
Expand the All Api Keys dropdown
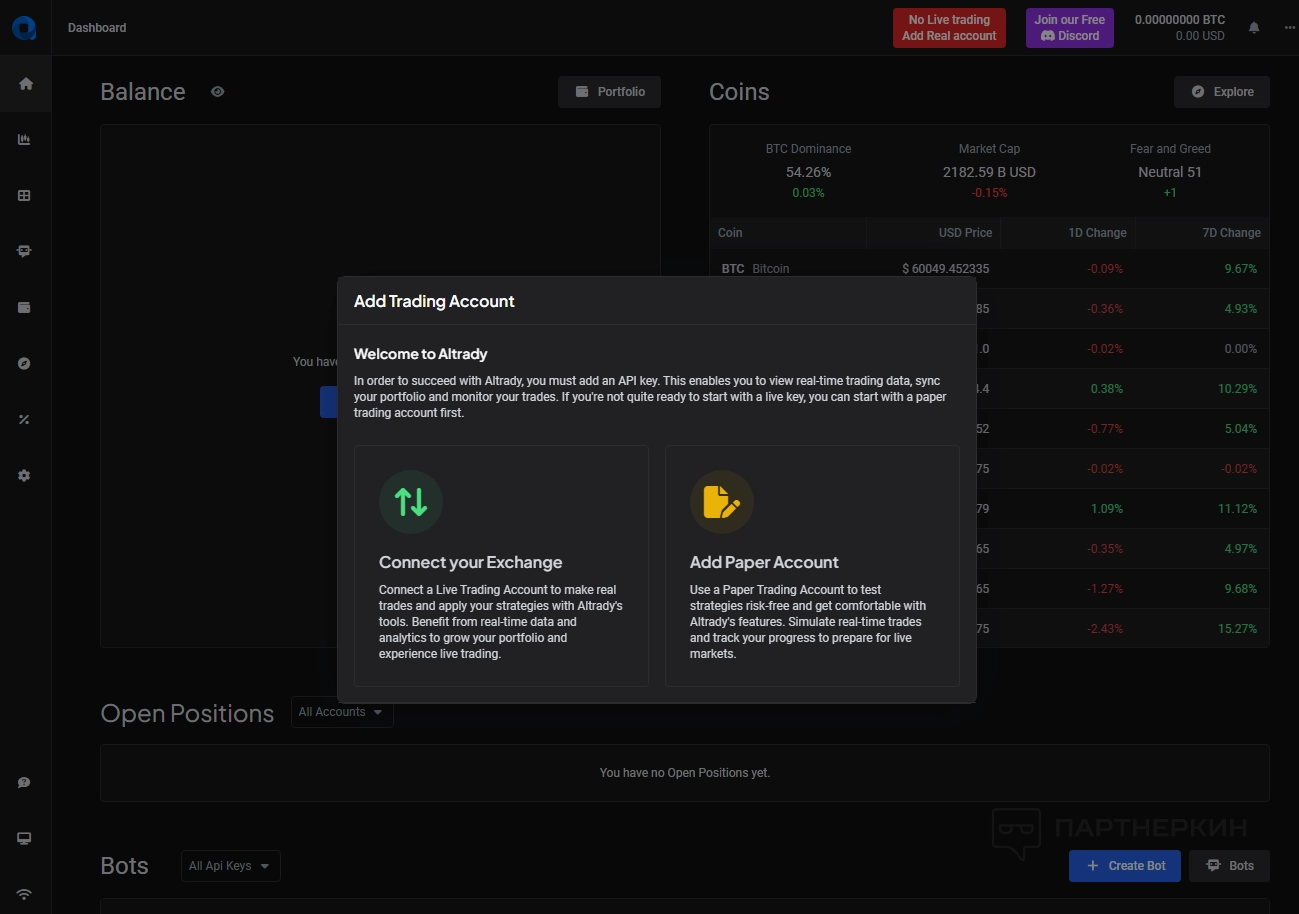[x=230, y=866]
